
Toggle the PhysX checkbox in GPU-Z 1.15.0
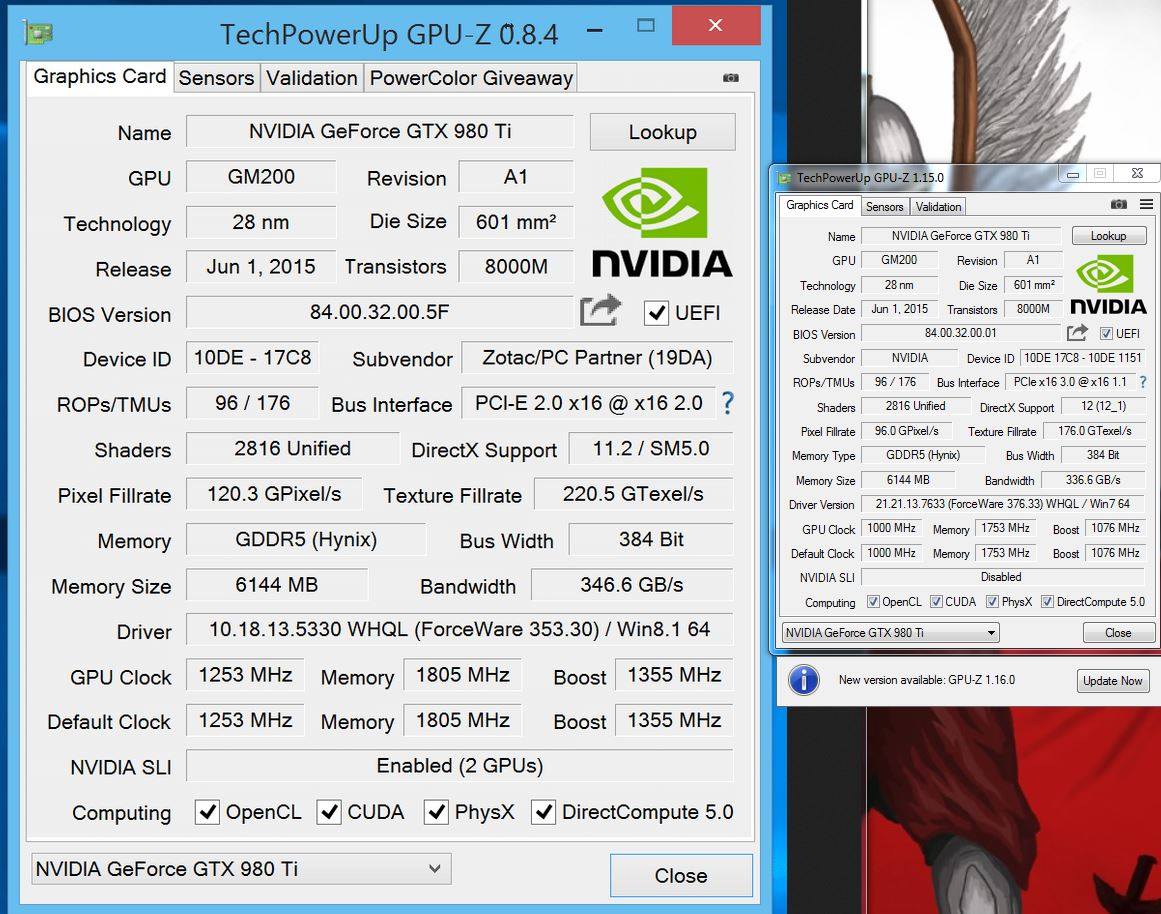point(992,601)
